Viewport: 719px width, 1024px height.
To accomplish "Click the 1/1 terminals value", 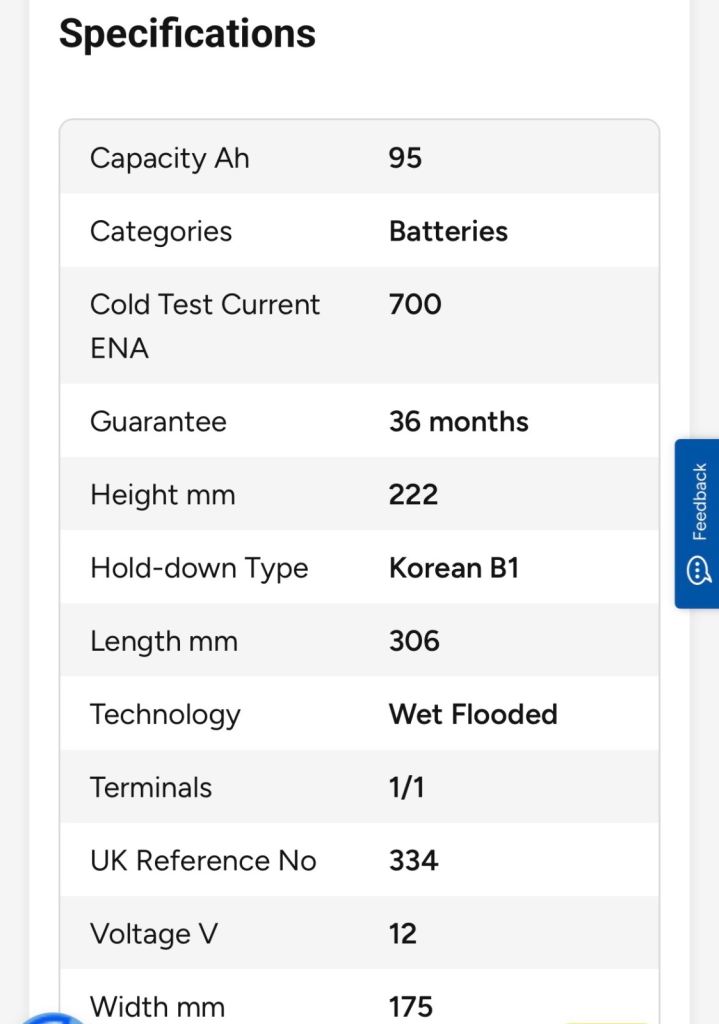I will click(406, 787).
